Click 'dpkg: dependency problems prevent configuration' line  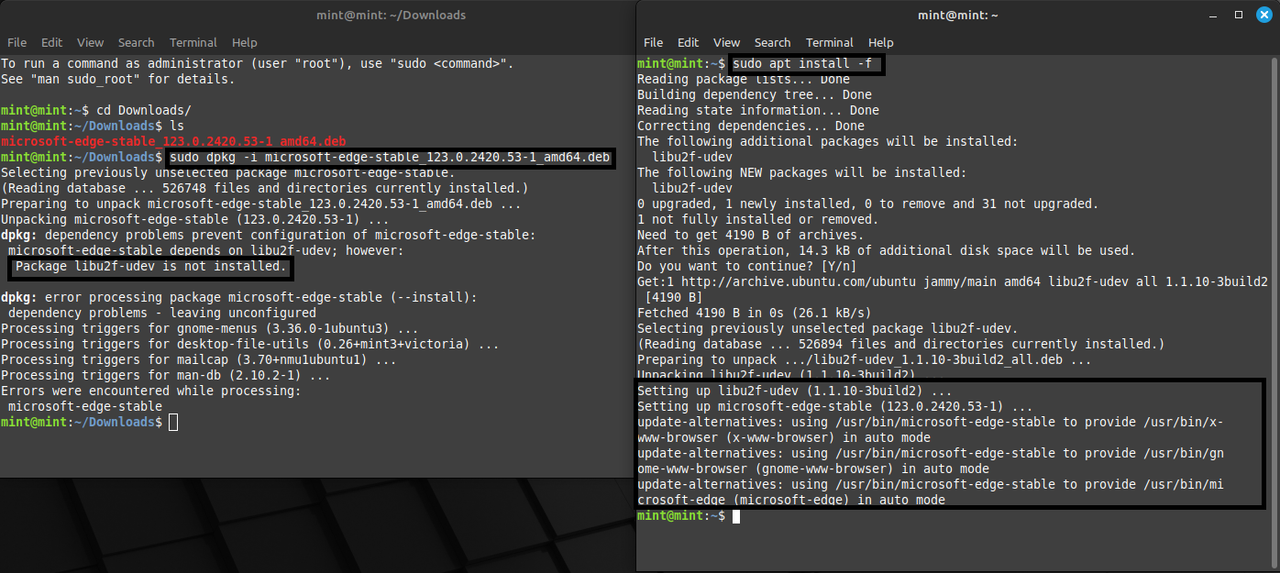coord(267,236)
